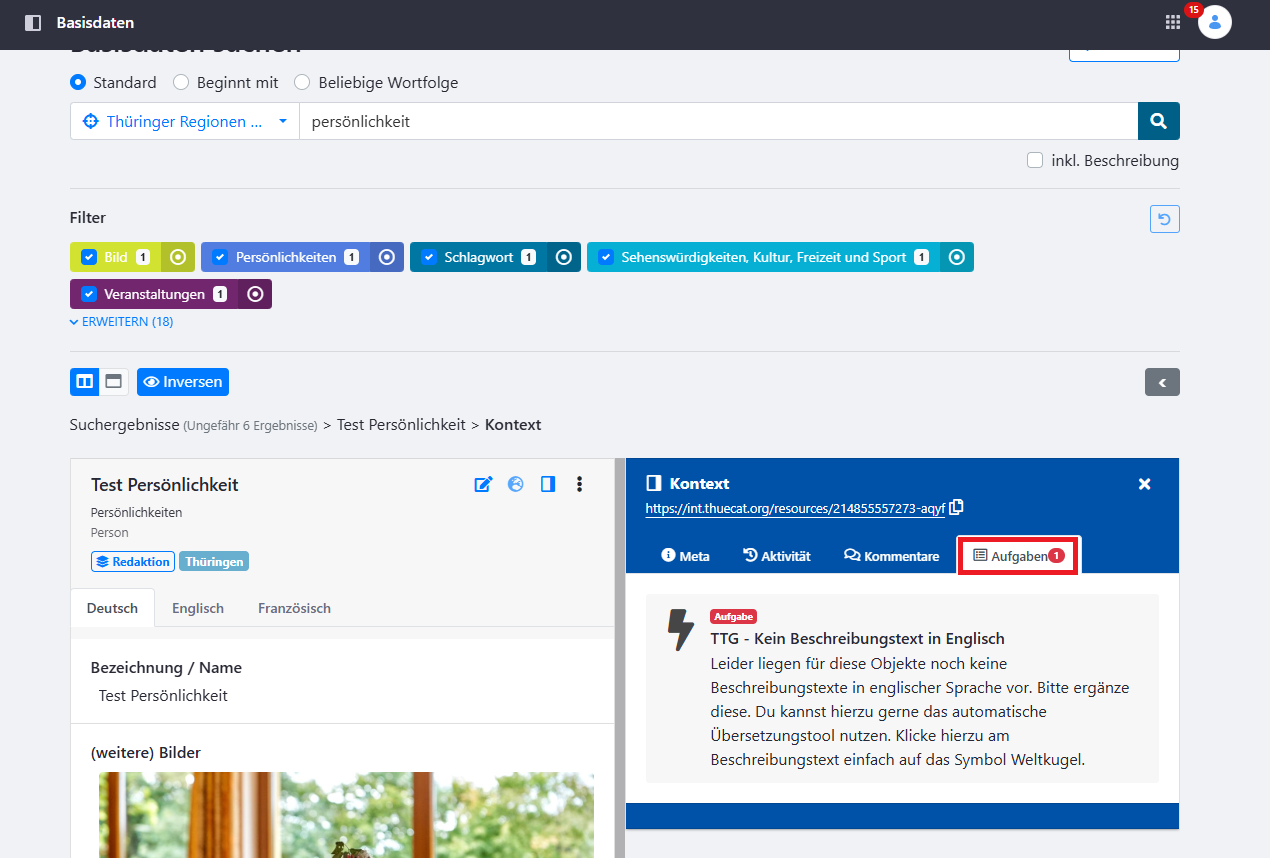Screen dimensions: 1270x858
Task: Enable the inkl. Beschreibung checkbox
Action: pyautogui.click(x=1035, y=160)
